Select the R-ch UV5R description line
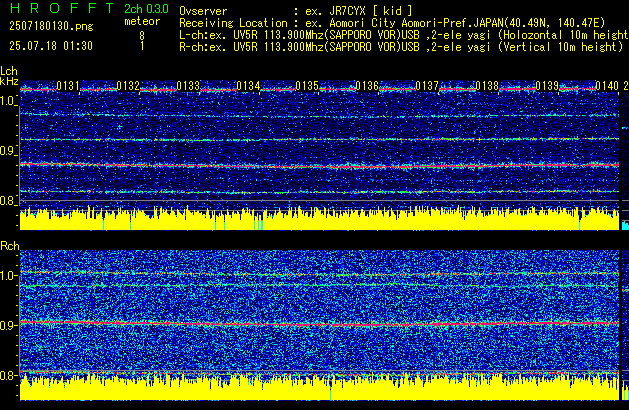Screen dimensions: 629x410 point(401,47)
